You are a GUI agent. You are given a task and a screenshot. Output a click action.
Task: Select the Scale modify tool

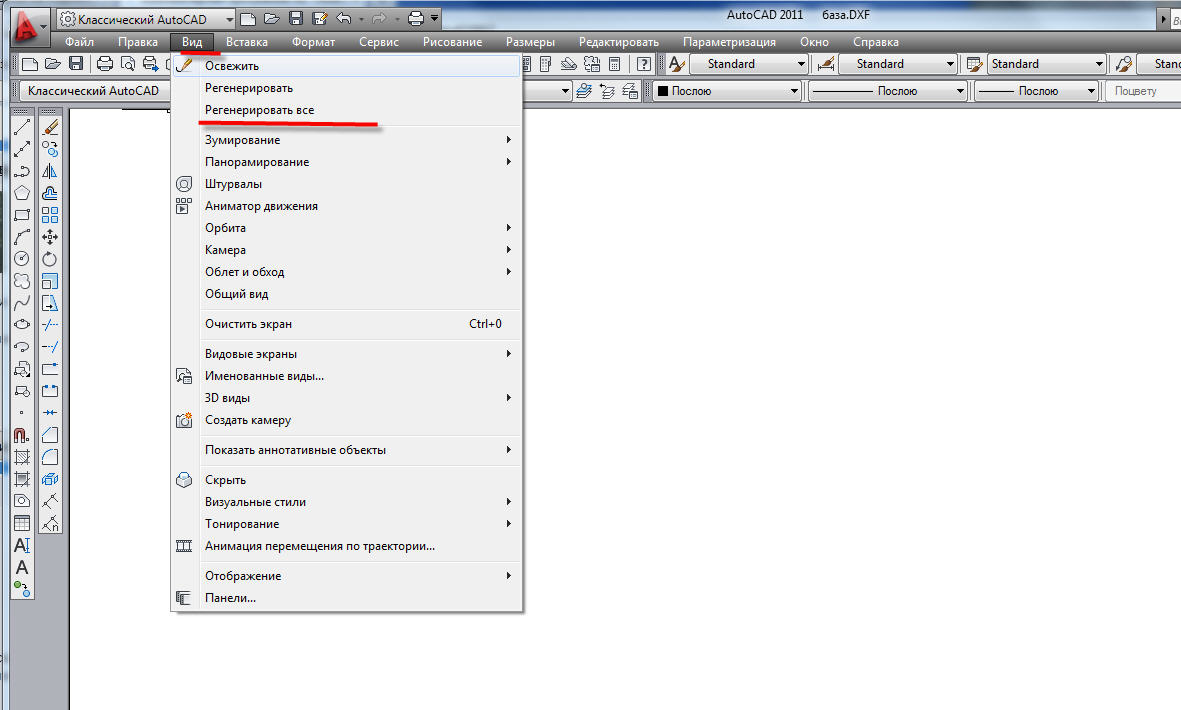point(50,281)
